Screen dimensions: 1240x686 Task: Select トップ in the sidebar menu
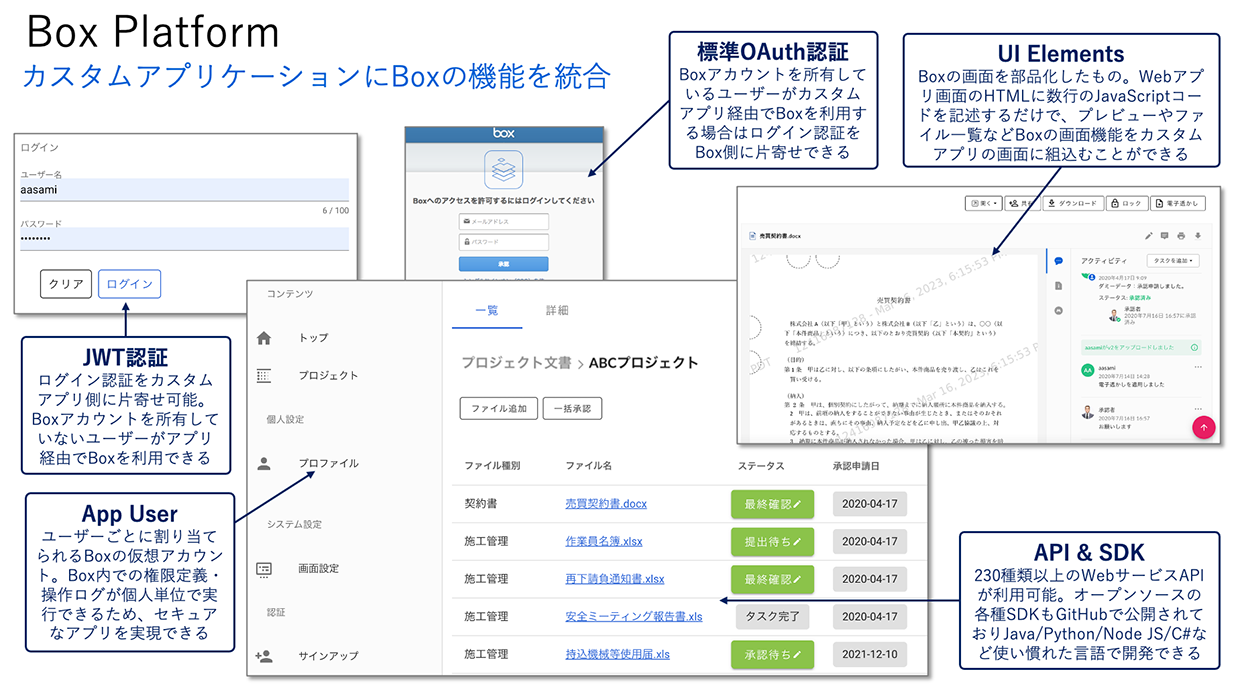313,338
